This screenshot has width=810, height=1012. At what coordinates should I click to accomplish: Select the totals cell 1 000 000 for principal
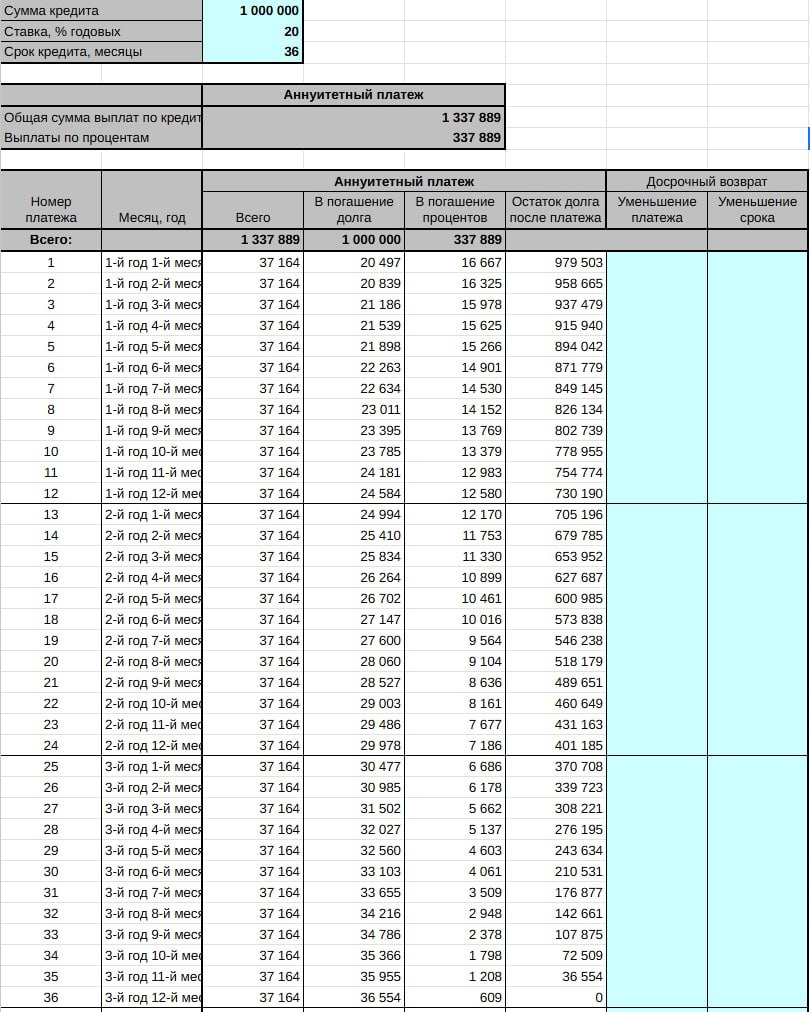click(x=354, y=239)
